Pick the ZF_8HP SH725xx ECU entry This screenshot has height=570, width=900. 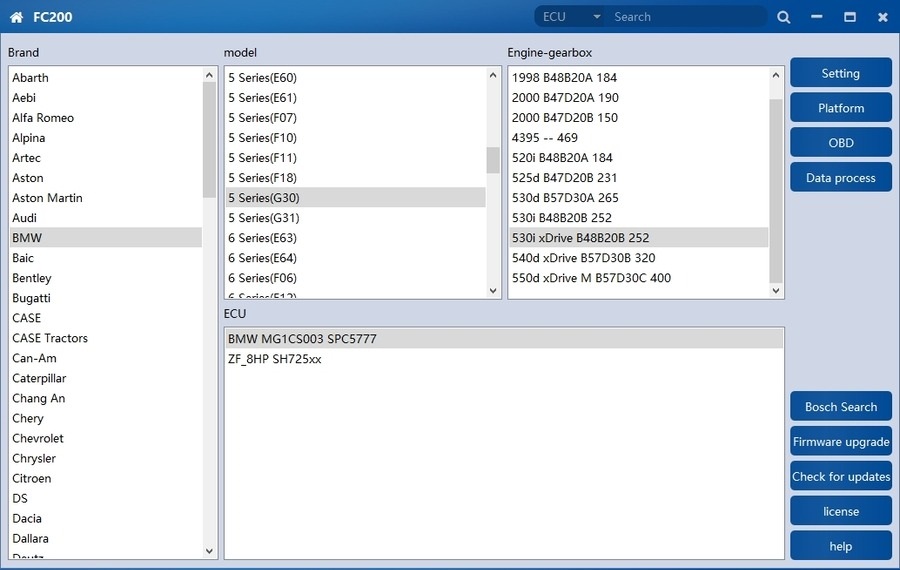[275, 359]
